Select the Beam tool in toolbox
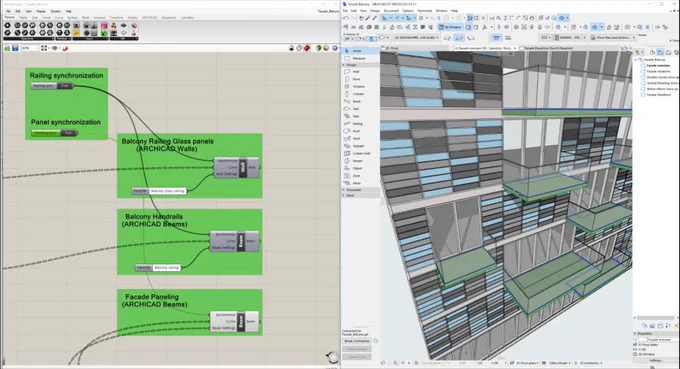The width and height of the screenshot is (680, 369). 360,101
